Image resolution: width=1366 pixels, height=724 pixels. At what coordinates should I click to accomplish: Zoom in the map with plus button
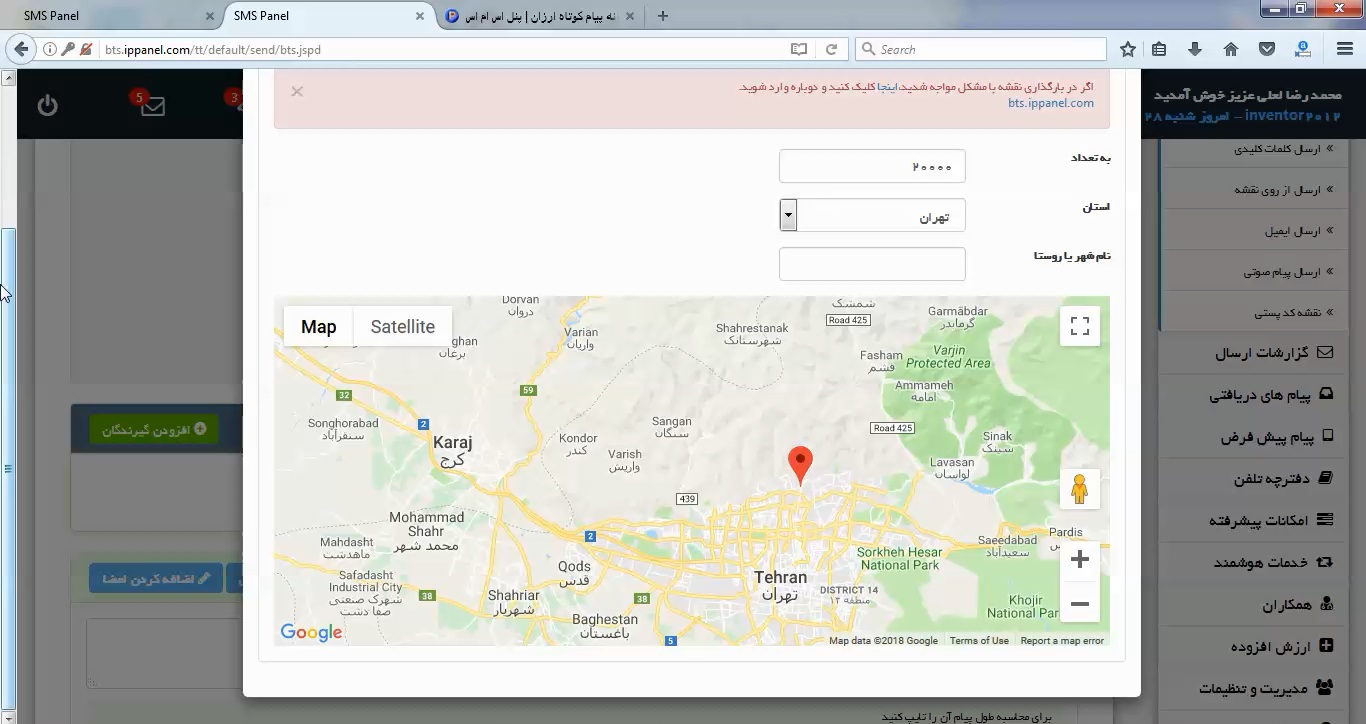1080,560
